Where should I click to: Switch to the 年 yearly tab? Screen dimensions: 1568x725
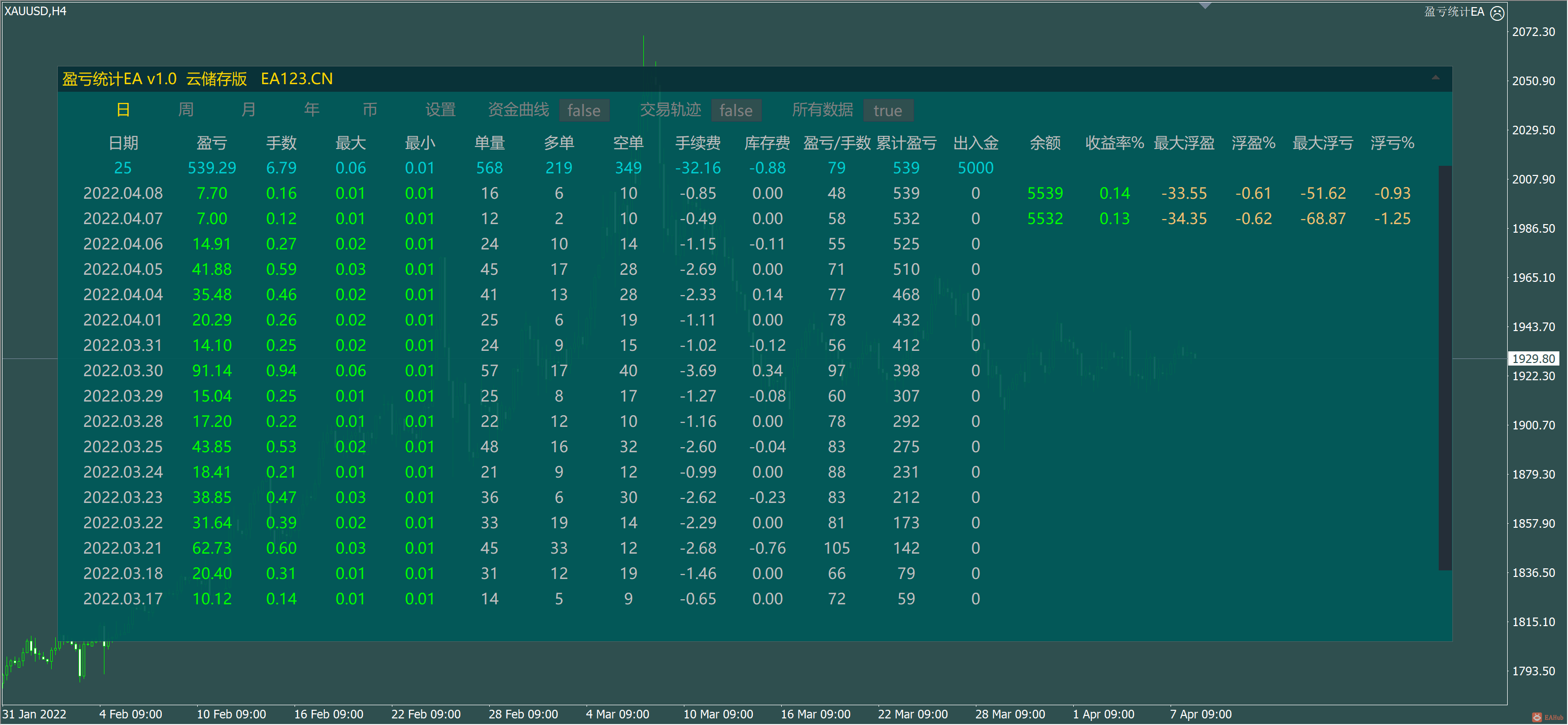pos(312,110)
